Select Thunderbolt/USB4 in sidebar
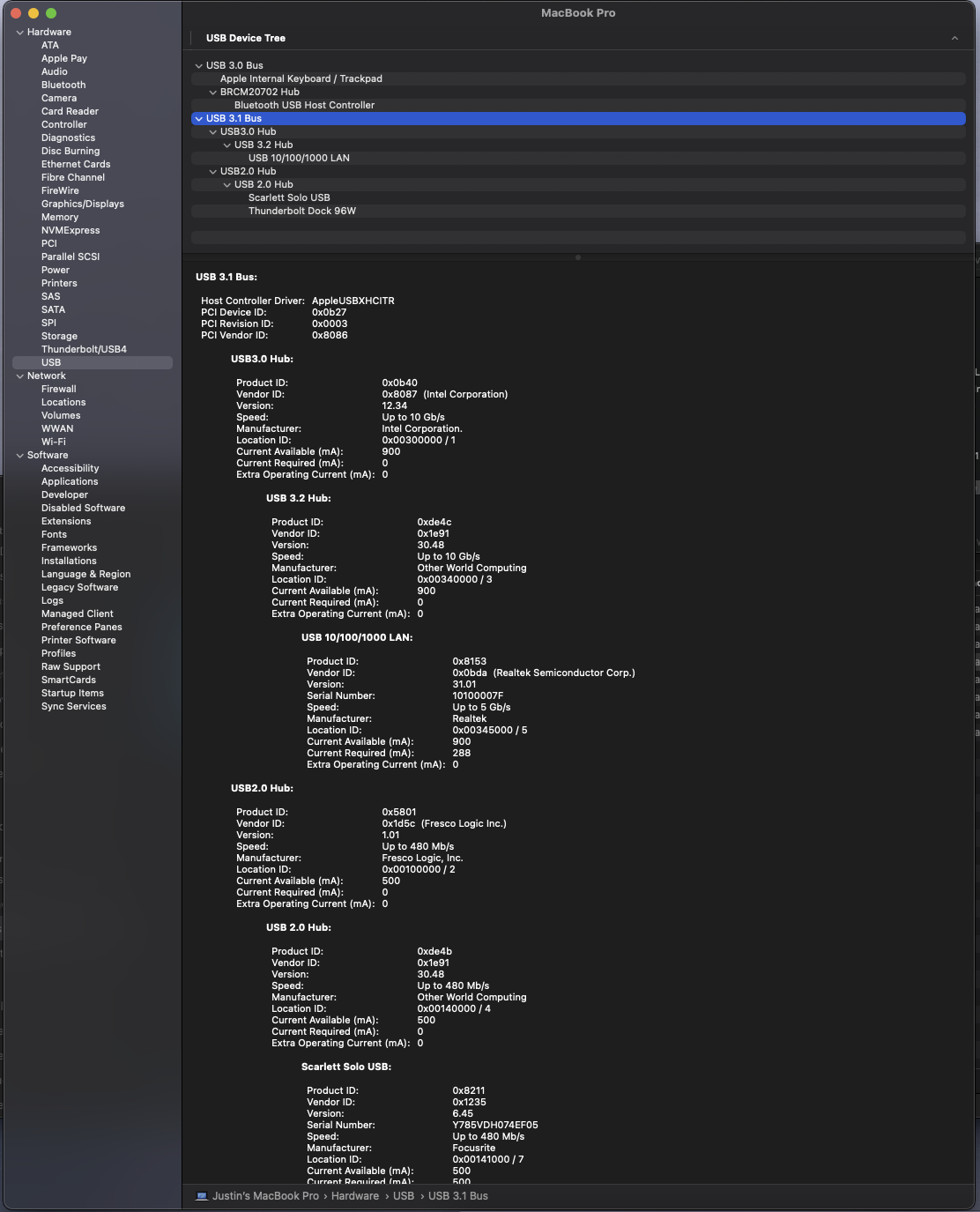The width and height of the screenshot is (980, 1212). [84, 350]
